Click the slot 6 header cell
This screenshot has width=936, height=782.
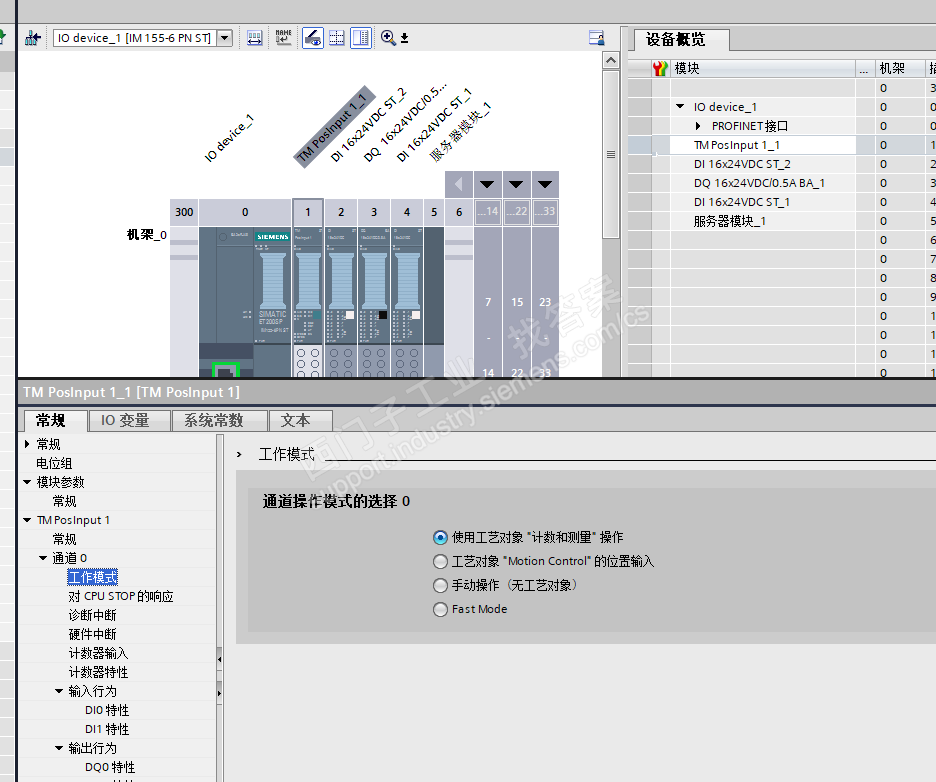(459, 212)
